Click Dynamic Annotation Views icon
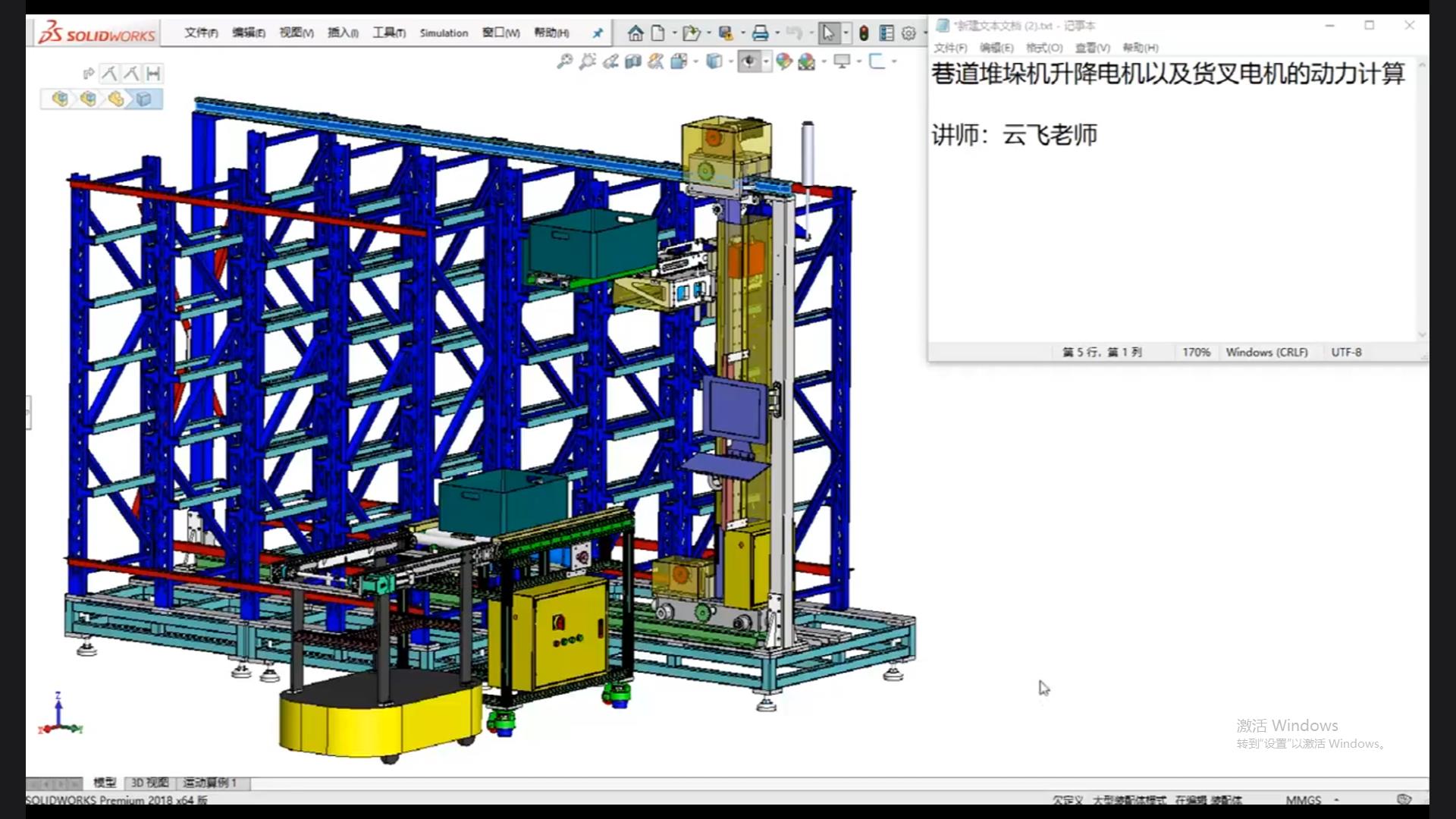The width and height of the screenshot is (1456, 819). [656, 61]
